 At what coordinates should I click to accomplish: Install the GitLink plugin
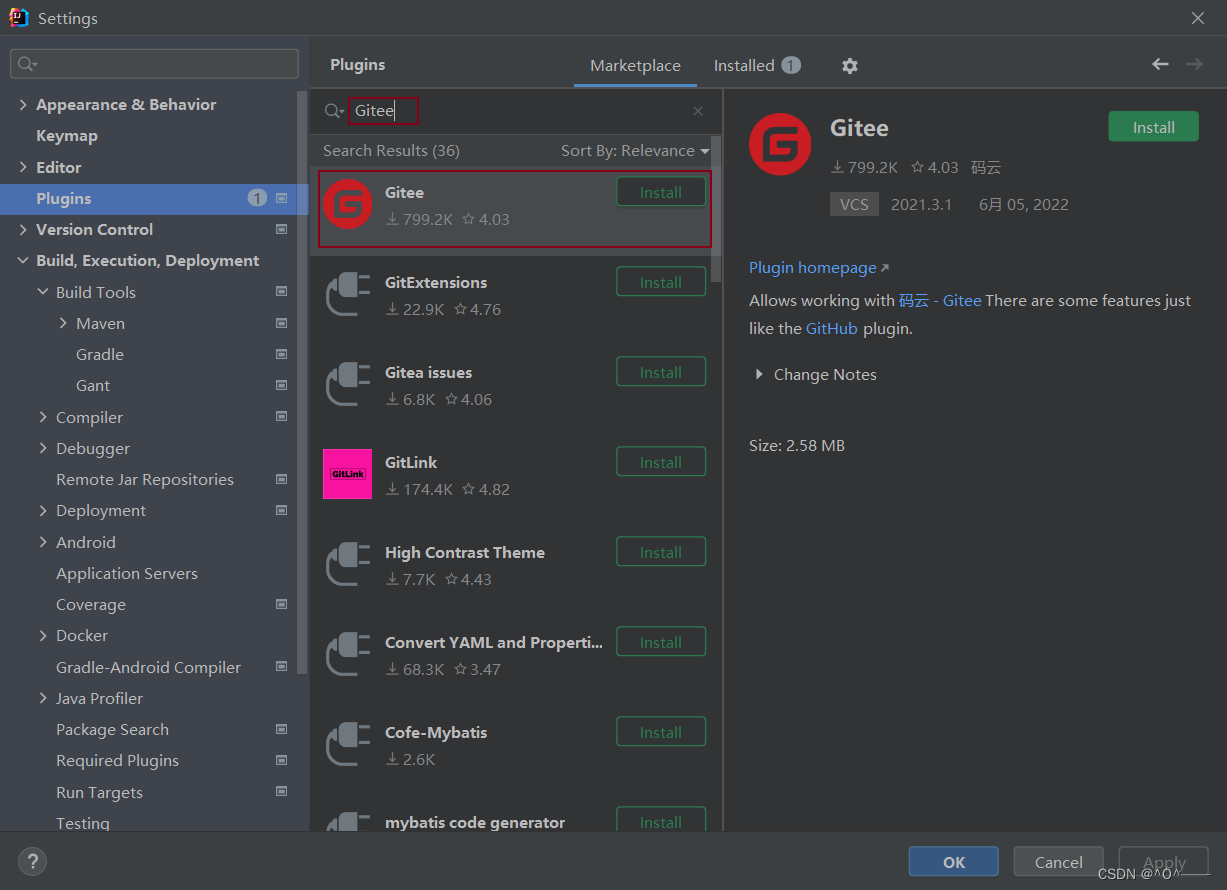point(661,462)
